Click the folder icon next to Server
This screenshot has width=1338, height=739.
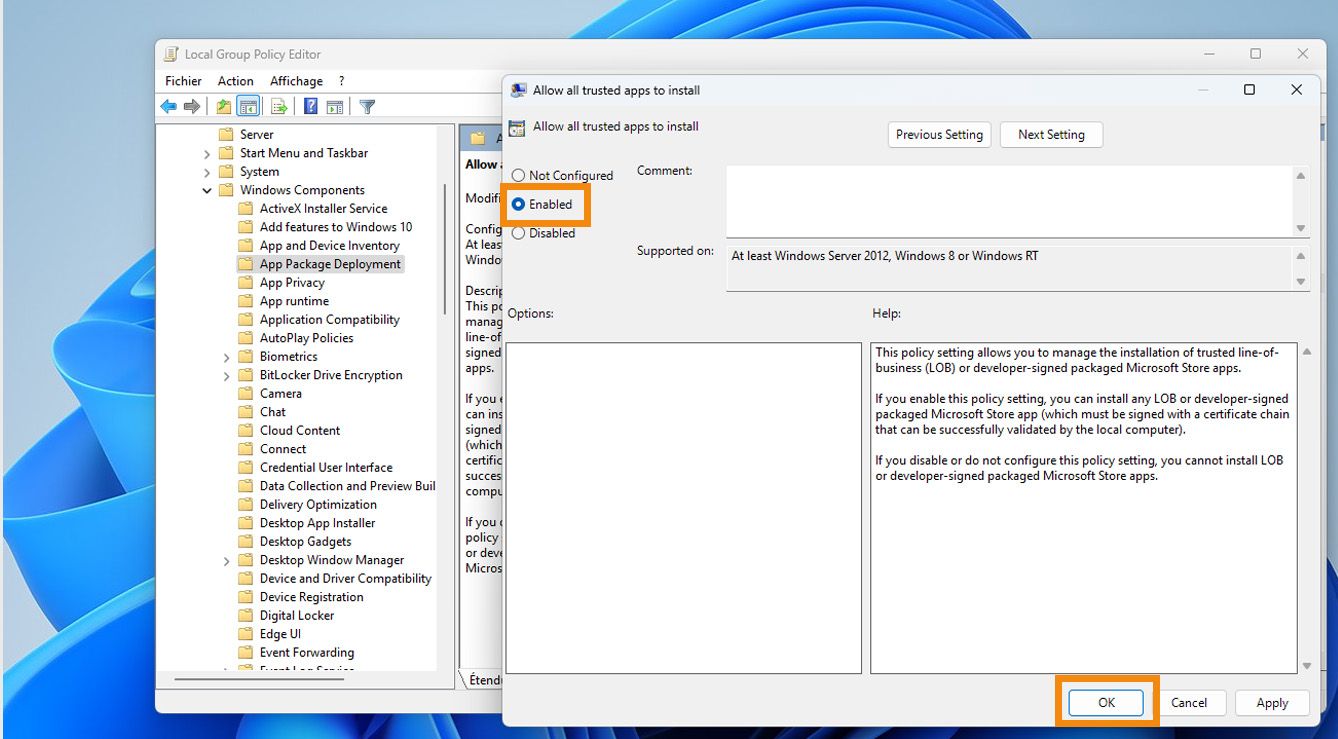(x=226, y=135)
